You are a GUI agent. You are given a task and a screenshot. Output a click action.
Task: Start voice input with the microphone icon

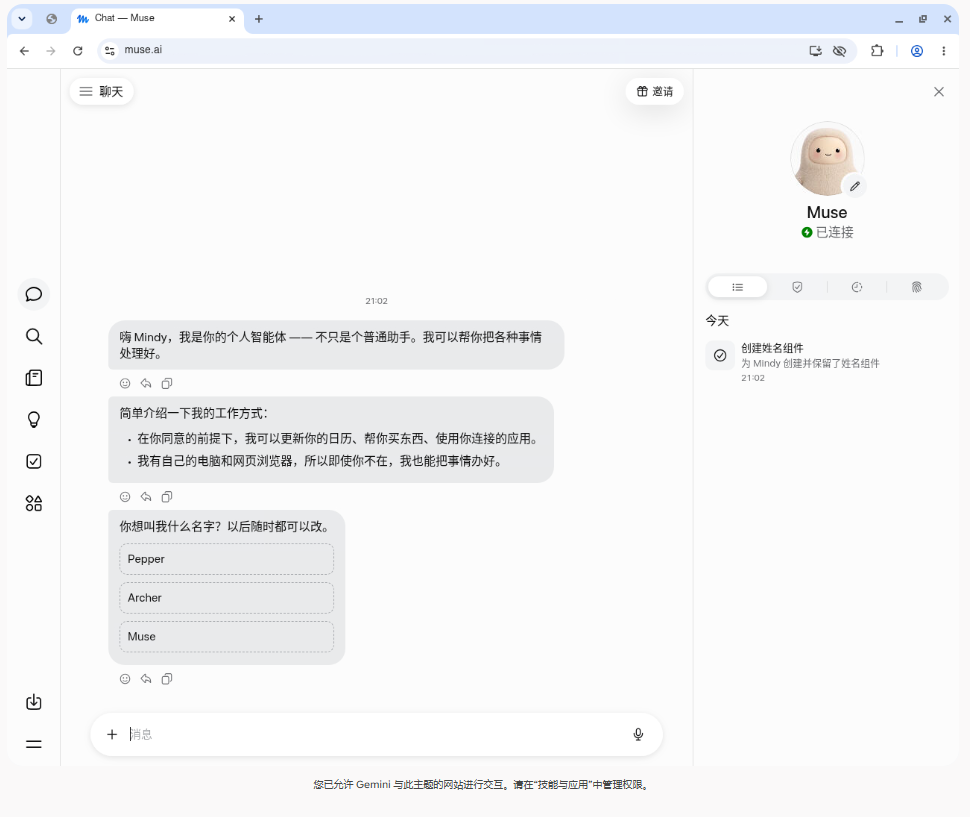click(638, 734)
